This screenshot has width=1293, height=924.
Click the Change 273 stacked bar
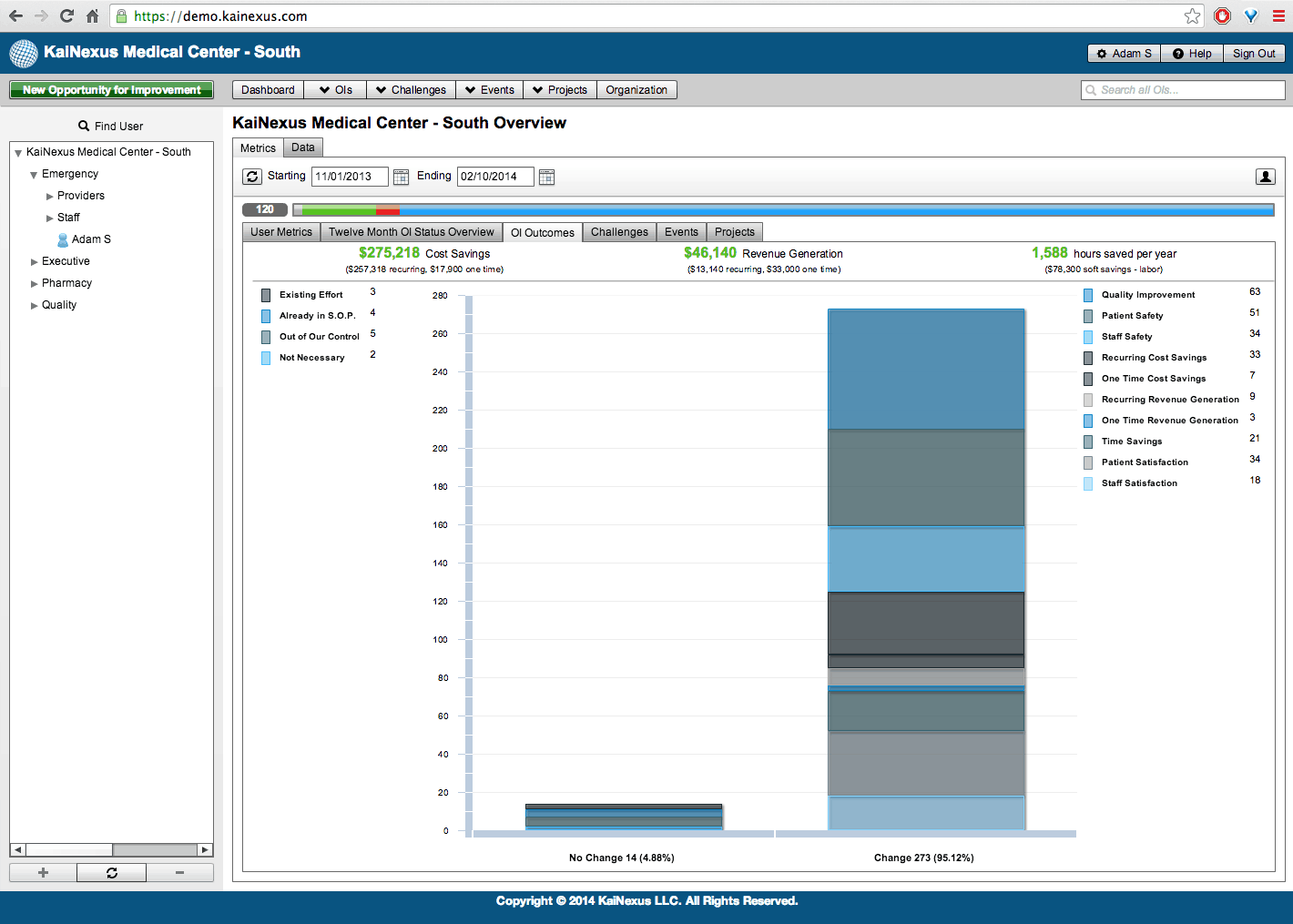point(926,570)
